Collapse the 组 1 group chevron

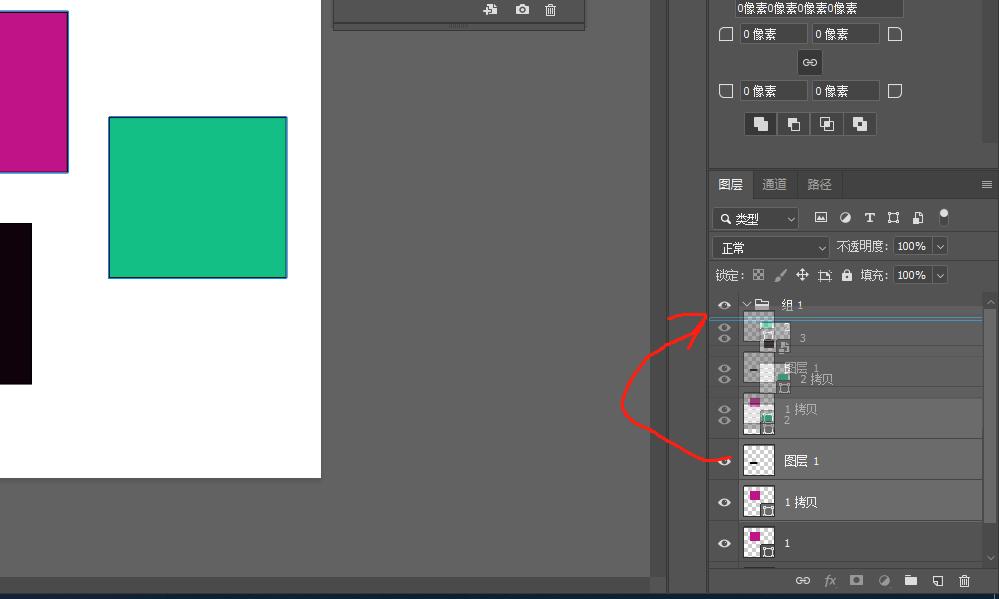[746, 305]
